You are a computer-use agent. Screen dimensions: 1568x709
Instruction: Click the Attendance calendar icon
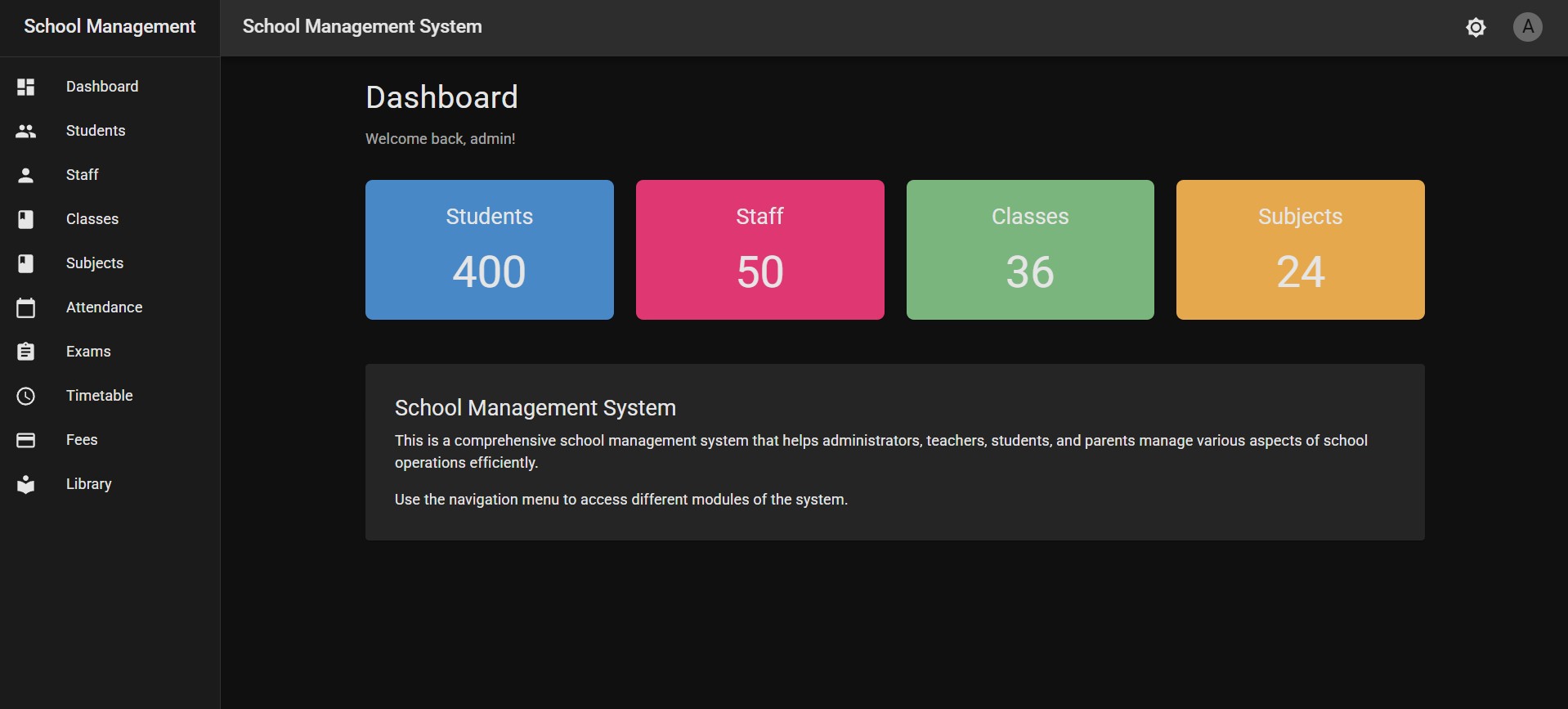(26, 307)
